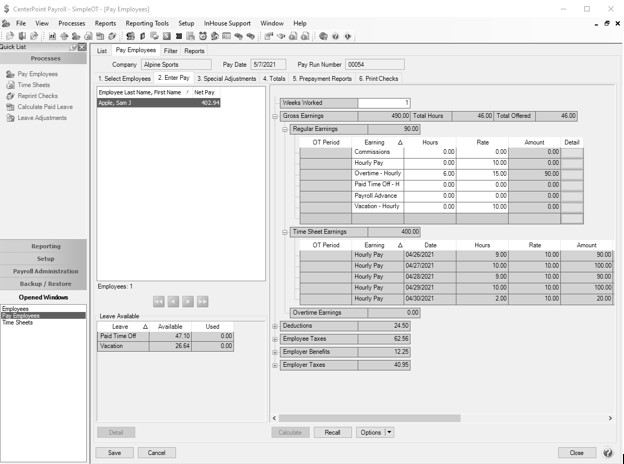624x464 pixels.
Task: Collapse the Gross Earnings section
Action: [x=275, y=116]
